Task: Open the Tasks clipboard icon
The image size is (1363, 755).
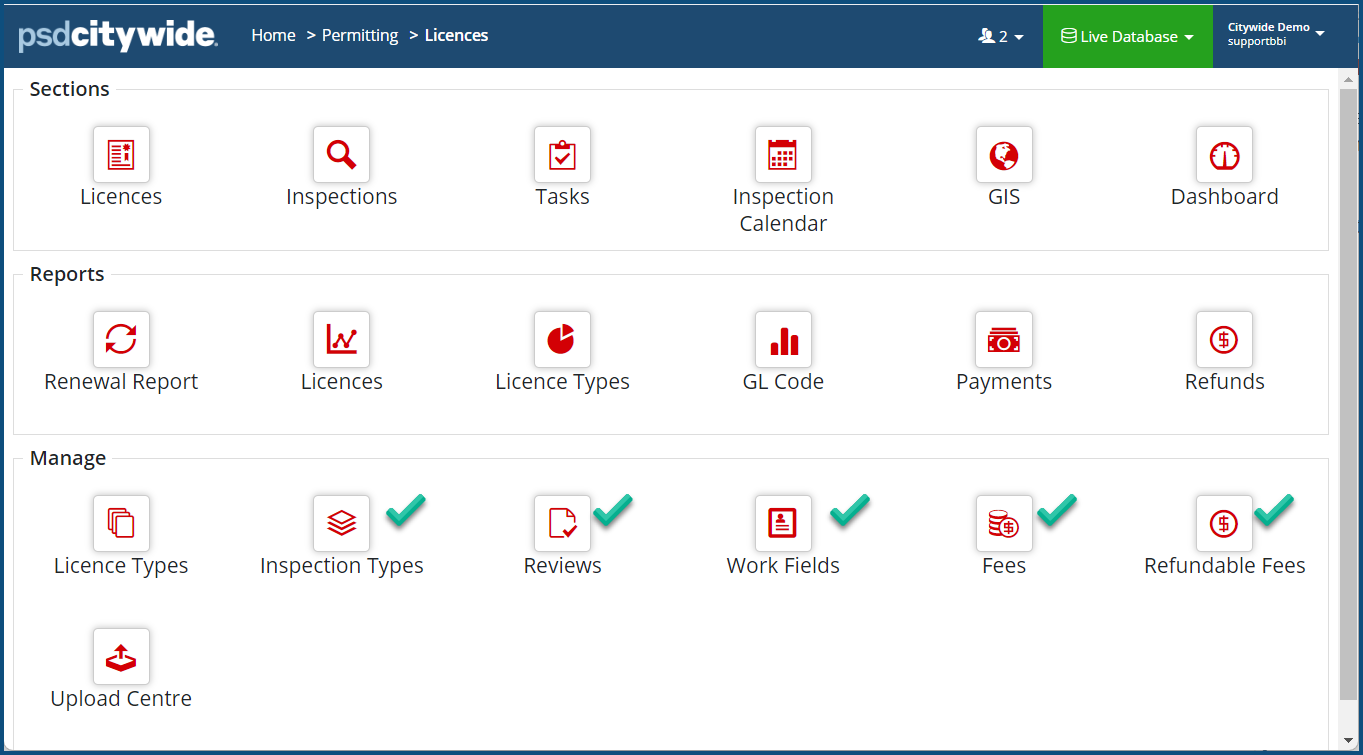Action: coord(562,155)
